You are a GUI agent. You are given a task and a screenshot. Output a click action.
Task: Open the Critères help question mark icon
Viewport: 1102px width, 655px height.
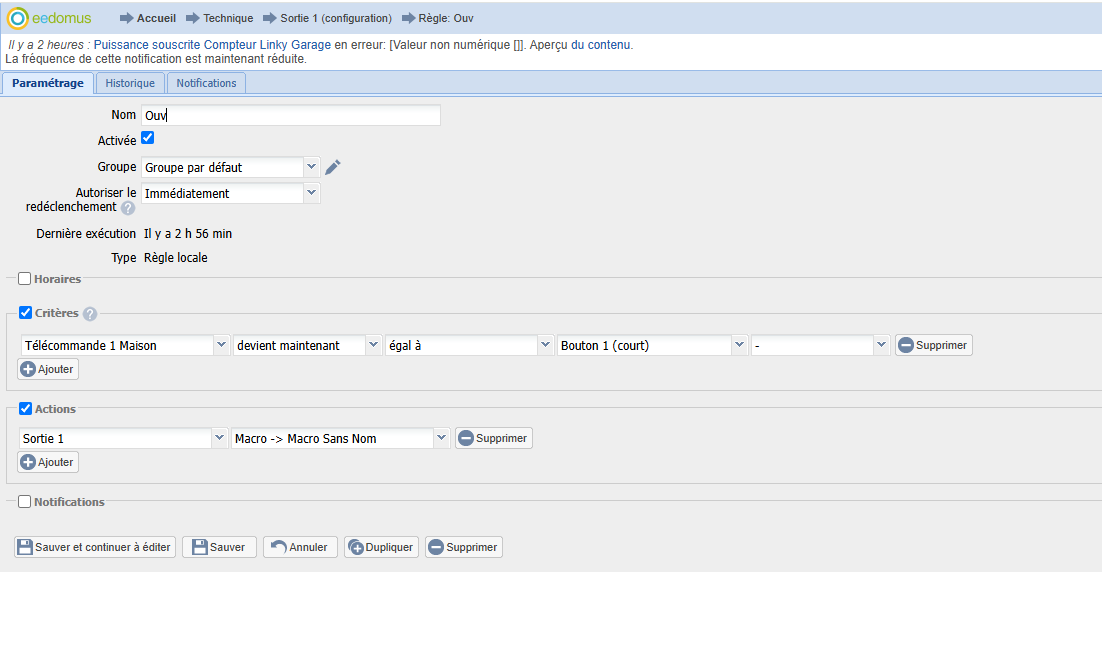tap(90, 314)
